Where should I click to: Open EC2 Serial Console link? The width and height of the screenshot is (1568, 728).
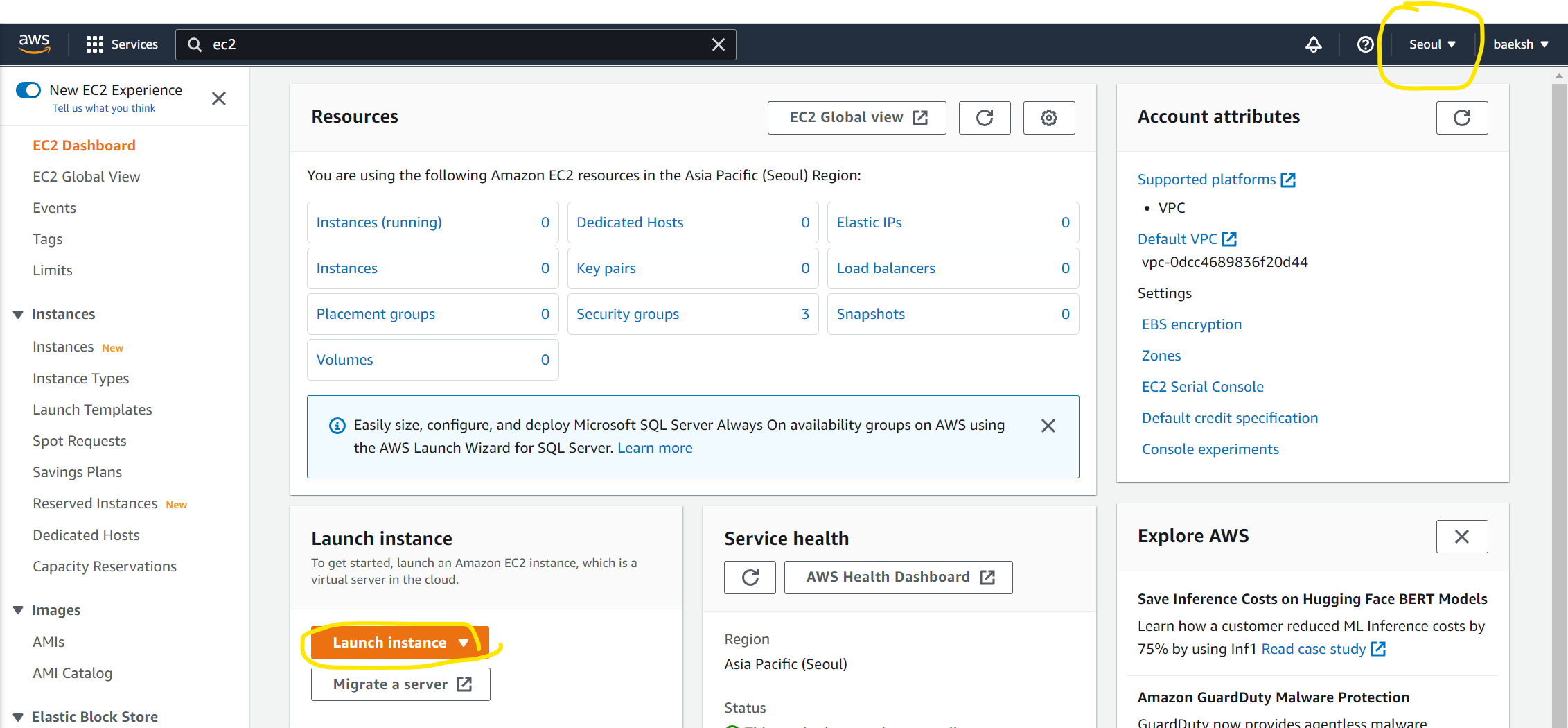(1203, 387)
